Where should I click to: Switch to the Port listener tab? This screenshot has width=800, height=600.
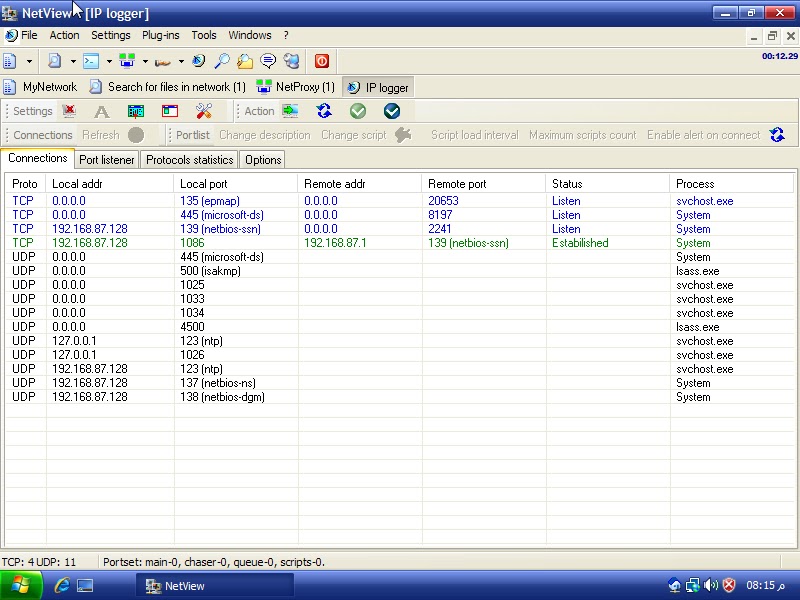106,160
